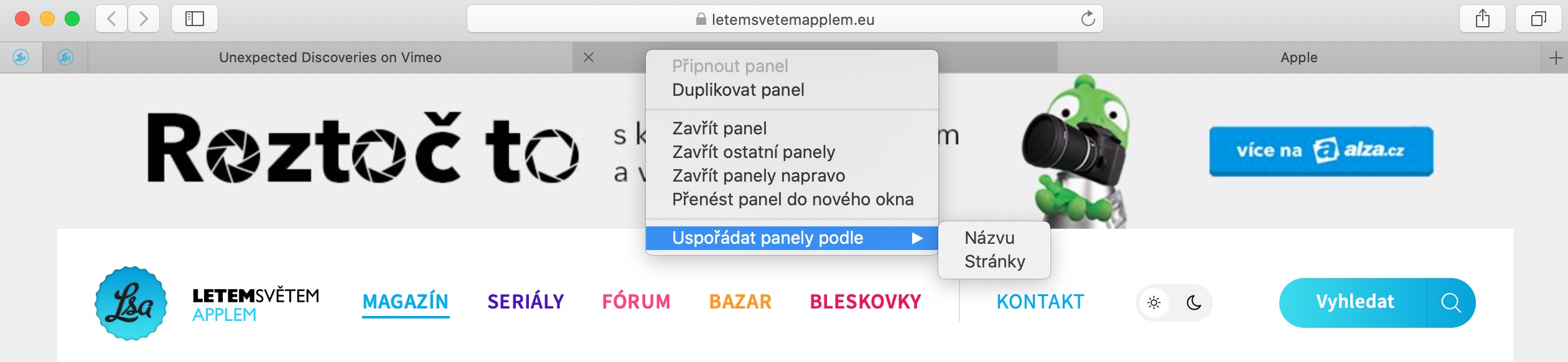Click the magnifier icon next to Vyhledat
This screenshot has height=362, width=1568.
point(1450,303)
